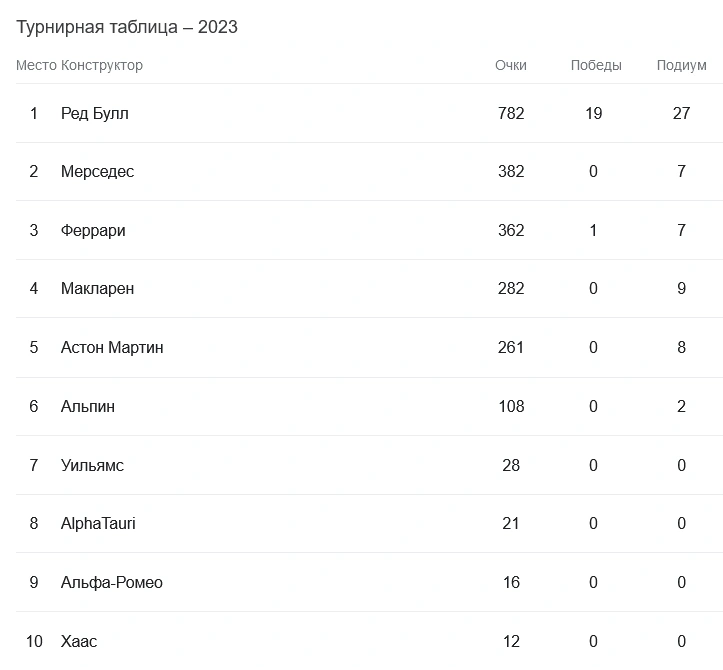Click Ред Булл's 19 wins value
Screen dimensions: 723x670
[594, 113]
